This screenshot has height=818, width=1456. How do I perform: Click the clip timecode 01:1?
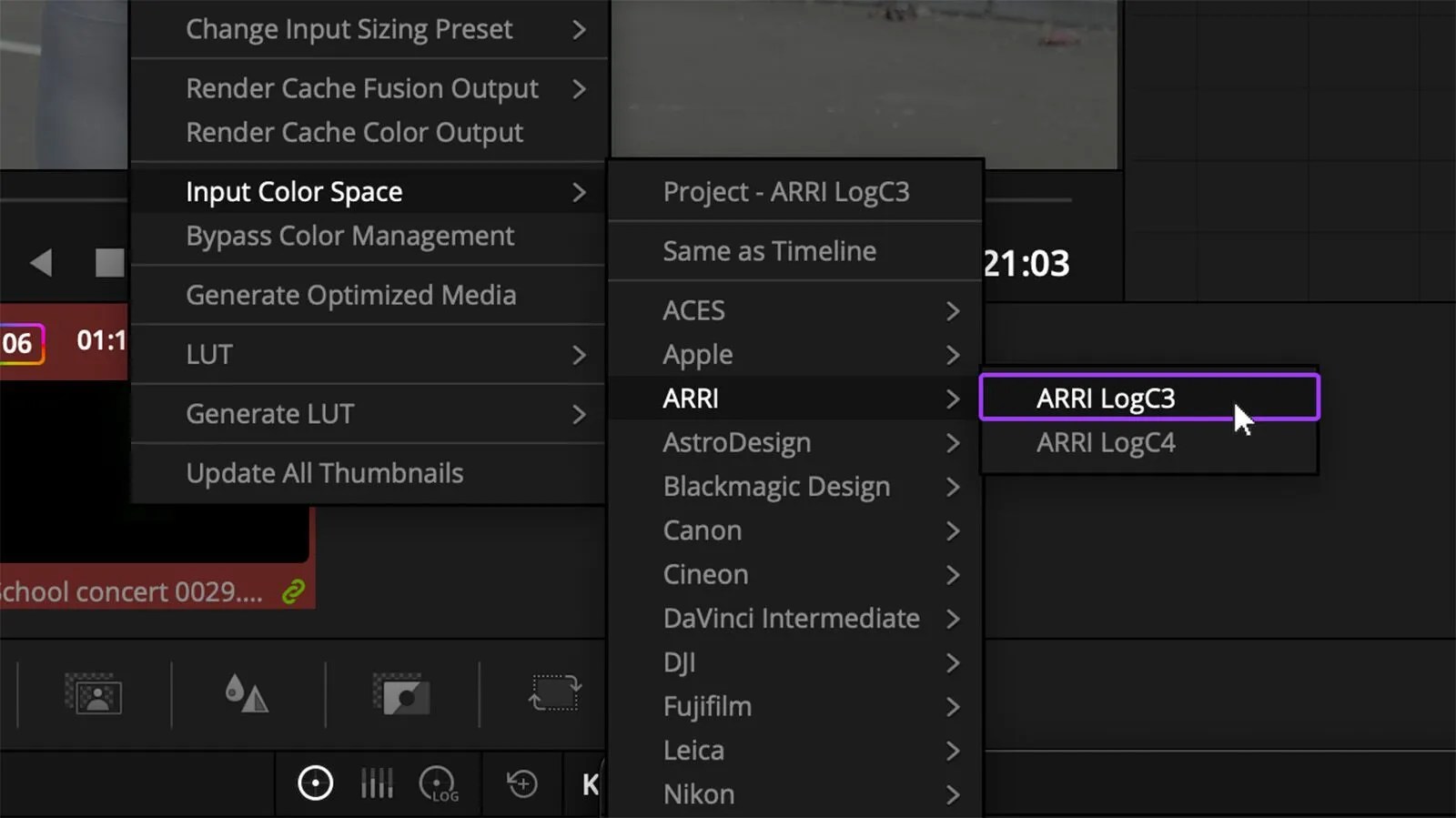101,341
